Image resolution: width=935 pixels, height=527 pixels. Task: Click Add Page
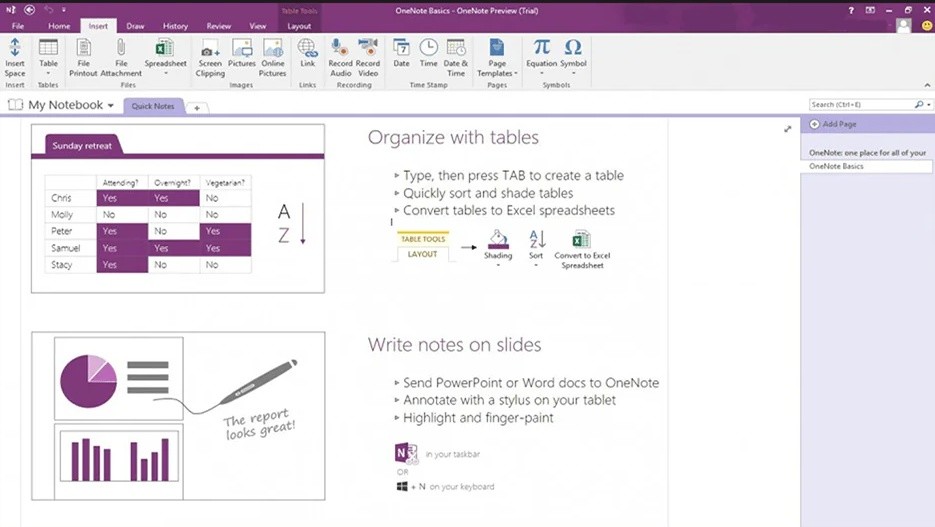[x=833, y=124]
